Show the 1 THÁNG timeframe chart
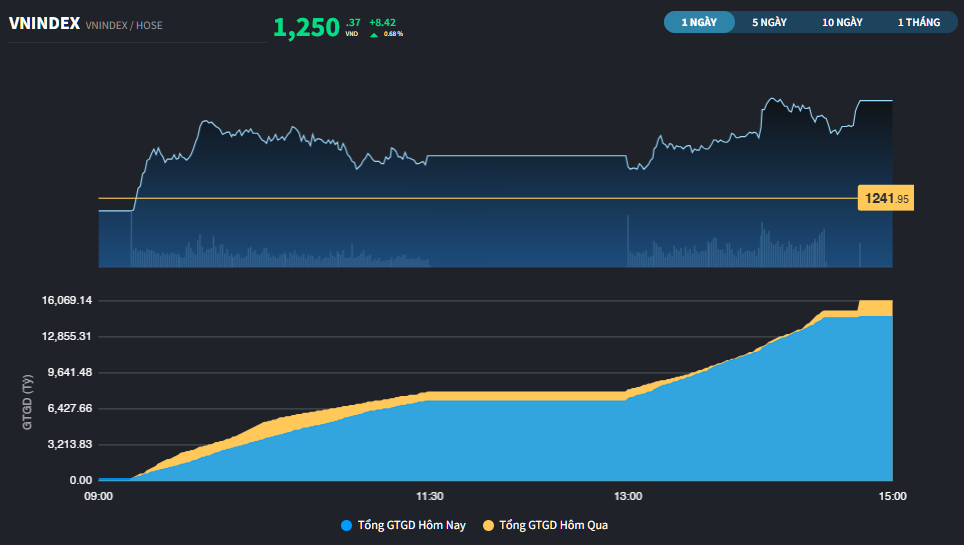This screenshot has width=964, height=545. point(918,22)
